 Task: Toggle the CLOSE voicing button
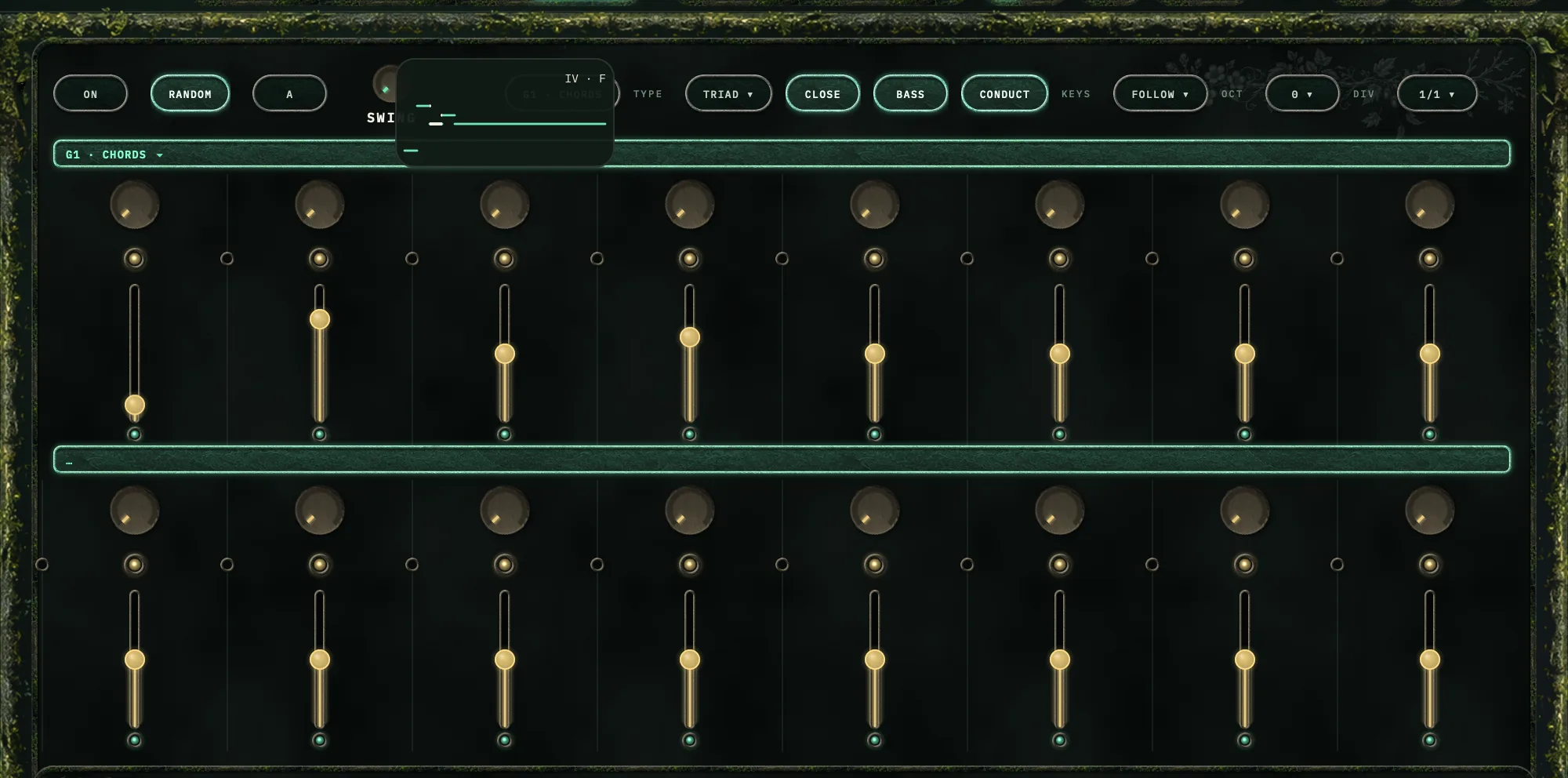click(822, 93)
